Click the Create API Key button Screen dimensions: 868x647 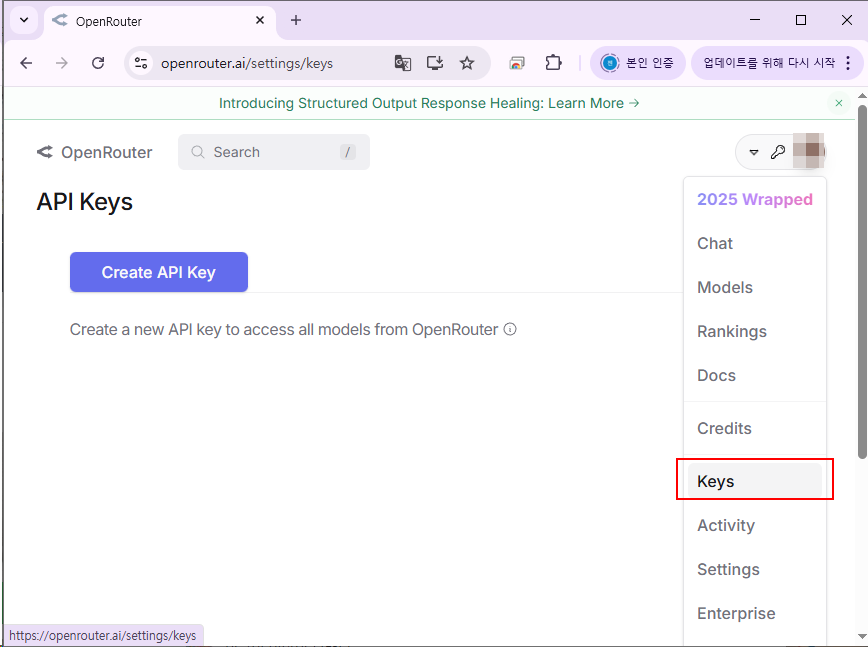point(159,272)
